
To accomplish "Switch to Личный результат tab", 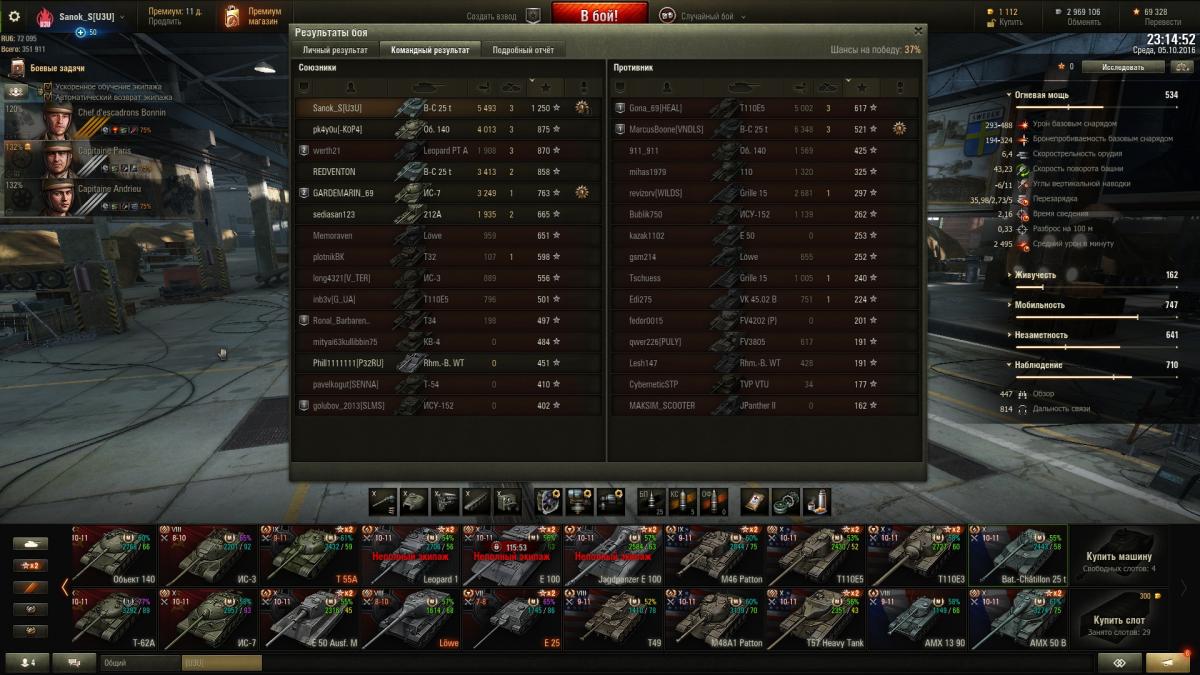I will click(335, 50).
